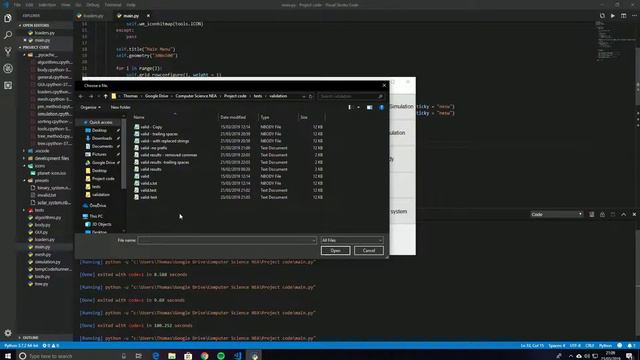Viewport: 640px width, 360px height.
Task: Open the output channel dropdown showing Code
Action: 556,214
